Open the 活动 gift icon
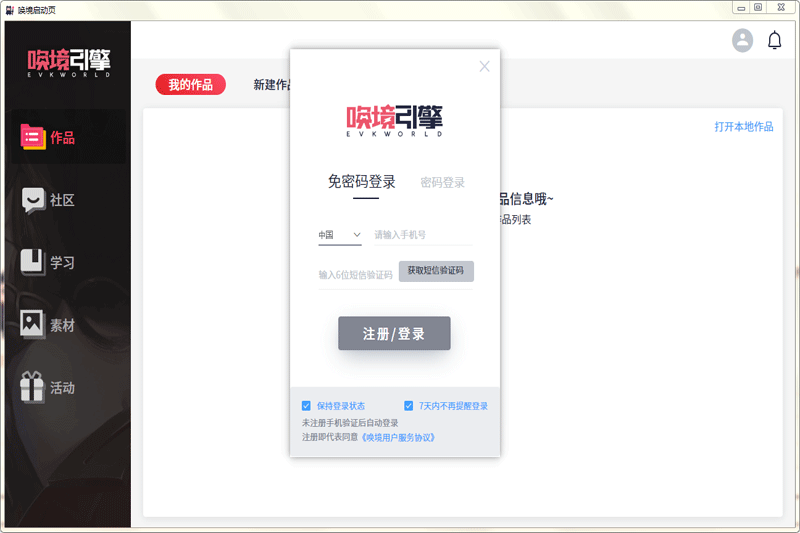800x533 pixels. point(32,387)
